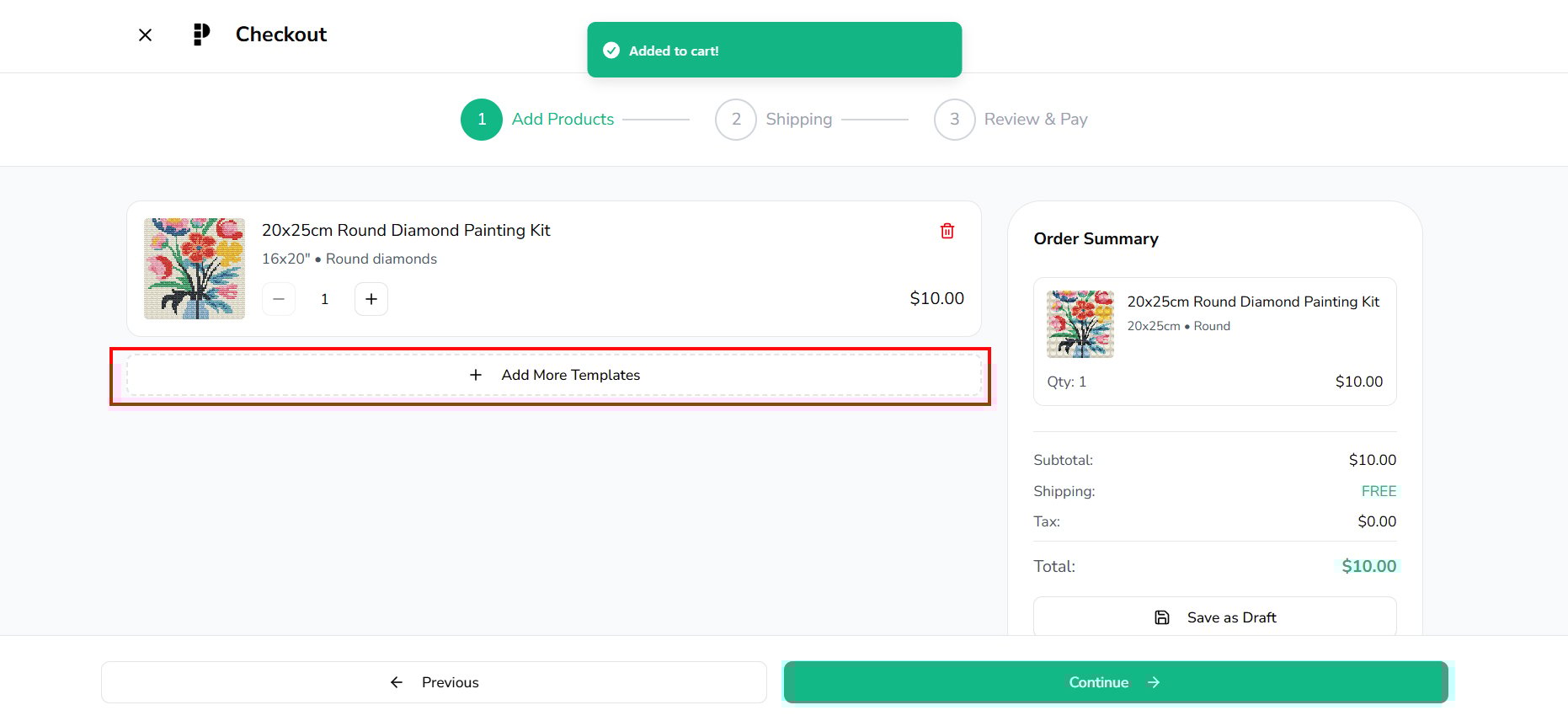Go to step 3 Review & Pay

tap(955, 120)
